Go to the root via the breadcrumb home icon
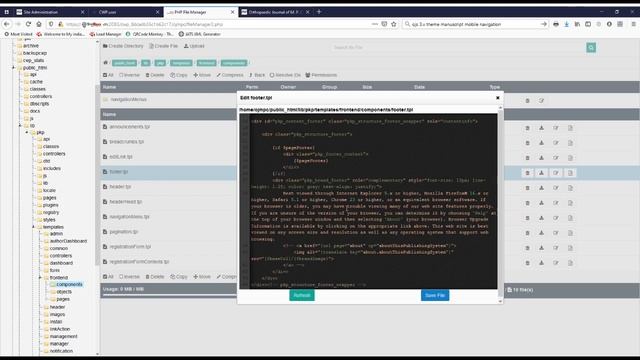Viewport: 640px width, 360px height. pos(105,62)
